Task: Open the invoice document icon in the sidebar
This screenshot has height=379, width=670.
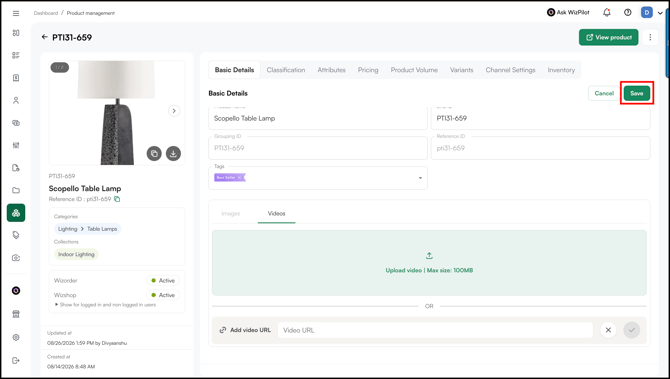Action: coord(16,78)
